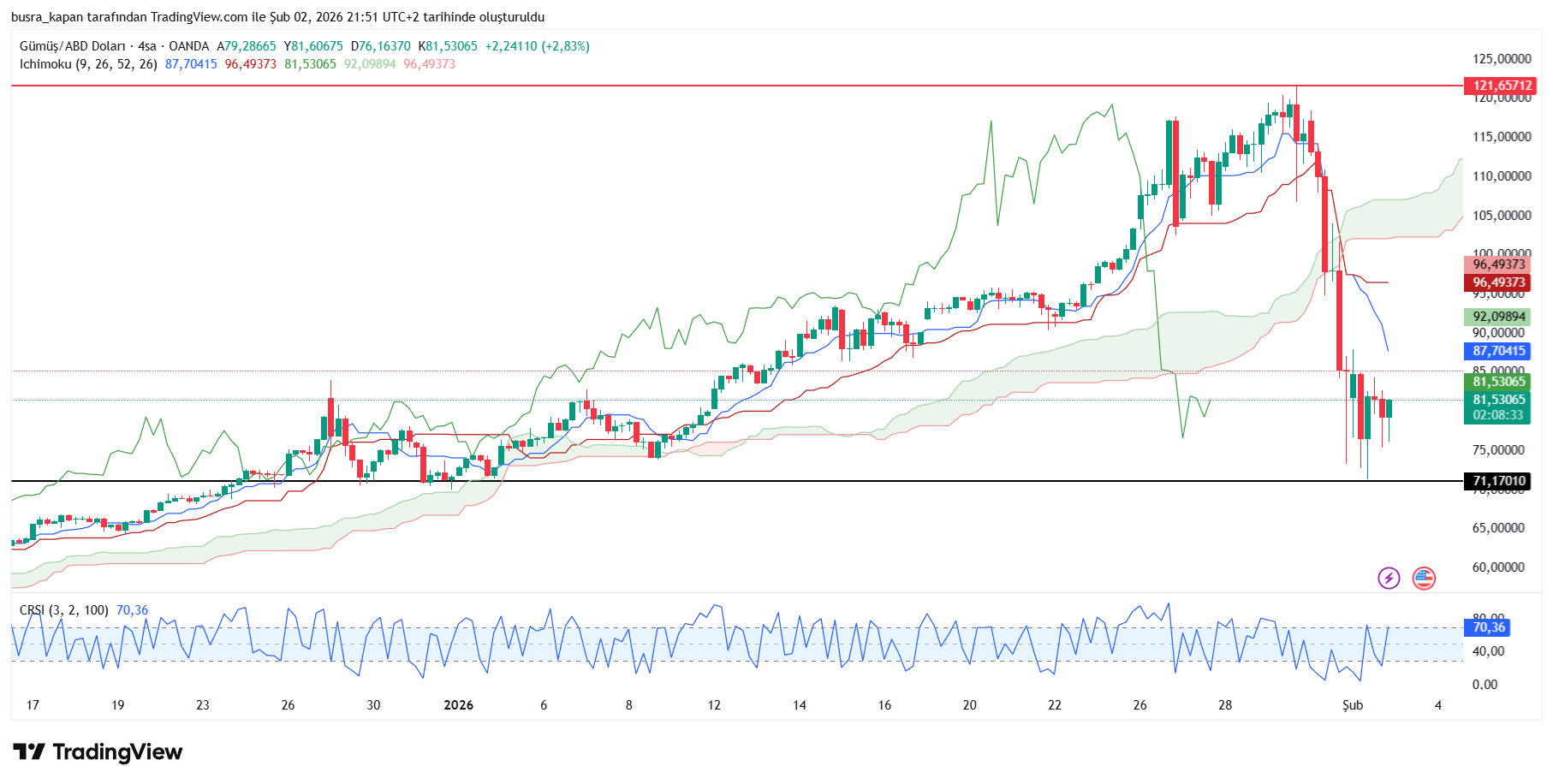Click the 125,00000 price scale value
The width and height of the screenshot is (1553, 784).
coord(1502,59)
